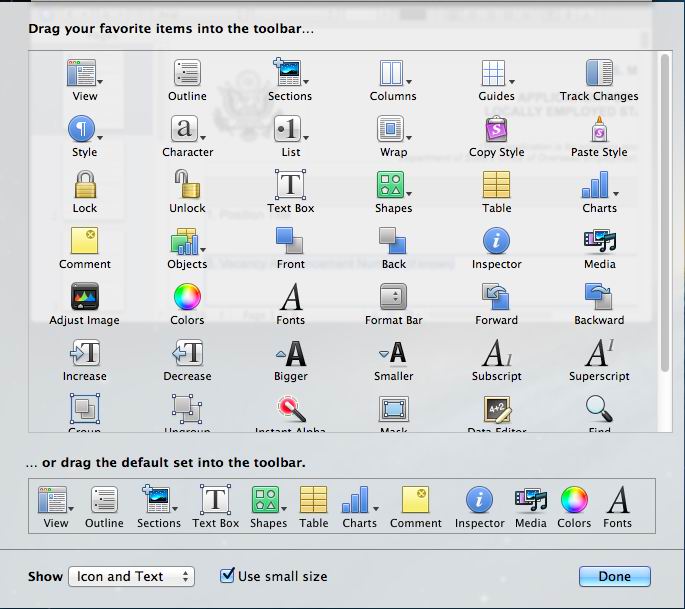Select Outline in the default toolbar set

pyautogui.click(x=104, y=507)
